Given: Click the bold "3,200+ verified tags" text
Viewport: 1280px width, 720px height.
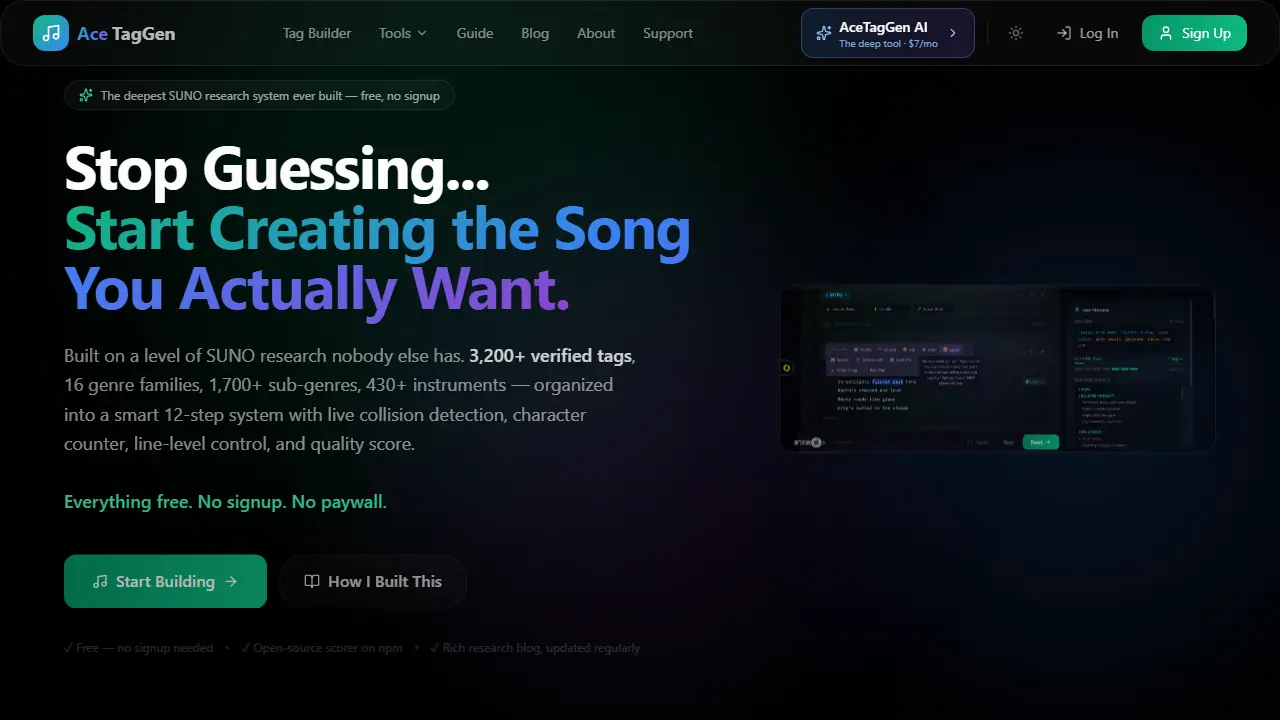Looking at the screenshot, I should 551,356.
